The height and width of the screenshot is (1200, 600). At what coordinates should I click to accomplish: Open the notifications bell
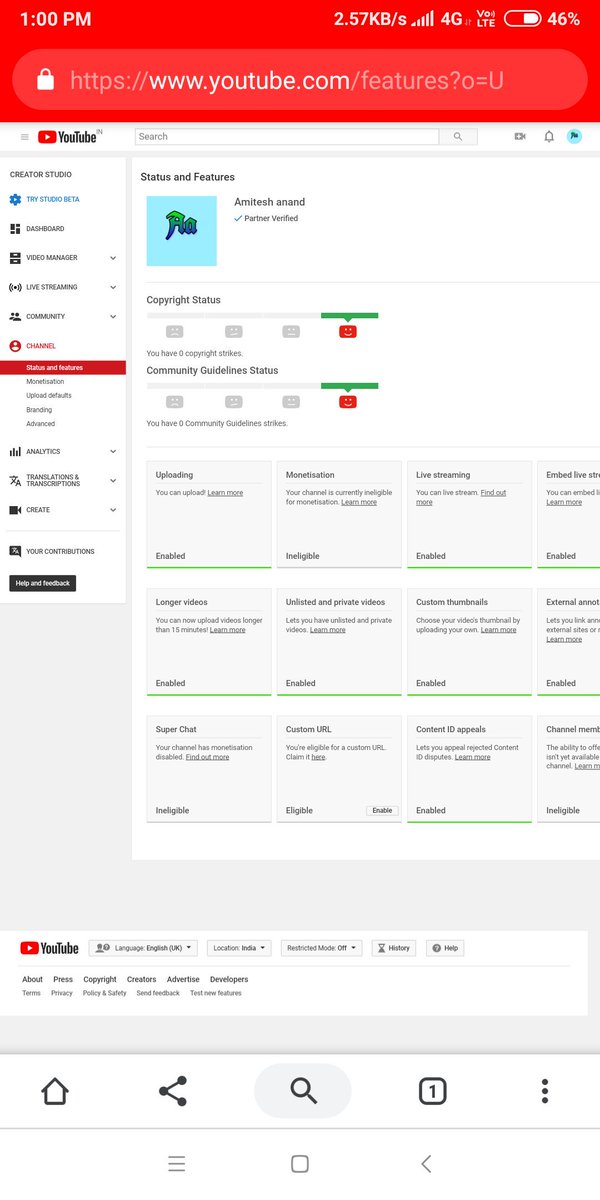pyautogui.click(x=549, y=137)
